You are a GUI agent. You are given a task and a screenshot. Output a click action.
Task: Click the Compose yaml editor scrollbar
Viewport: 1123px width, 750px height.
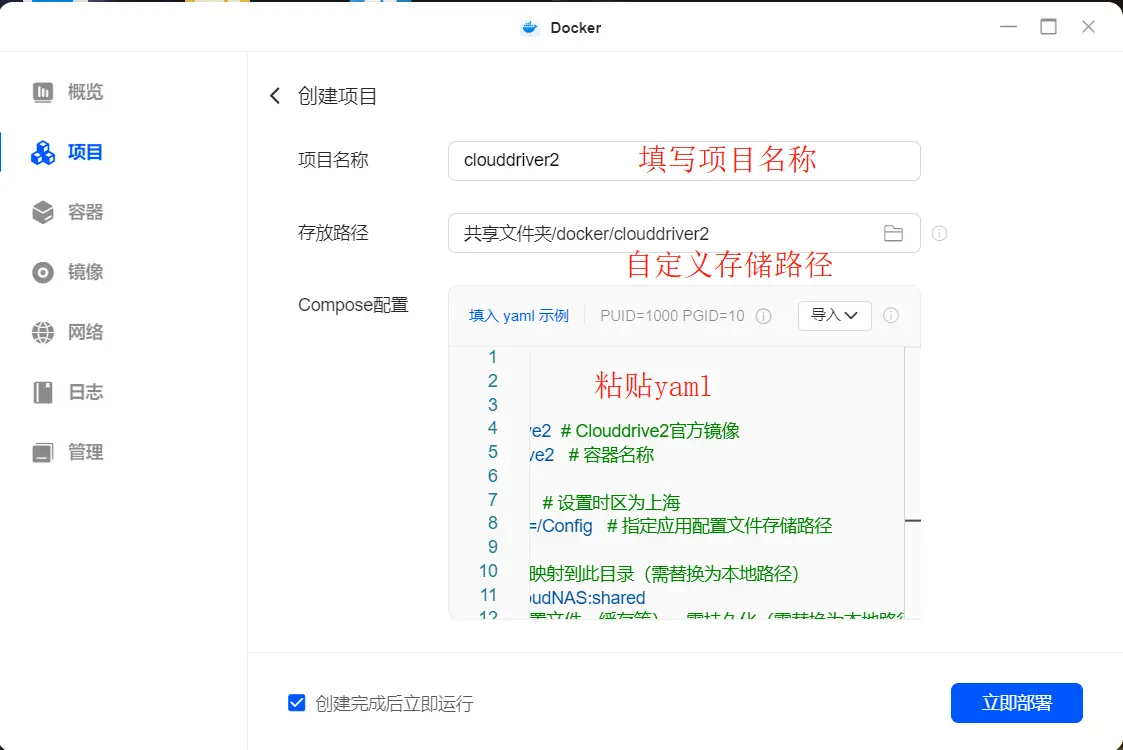pos(912,483)
